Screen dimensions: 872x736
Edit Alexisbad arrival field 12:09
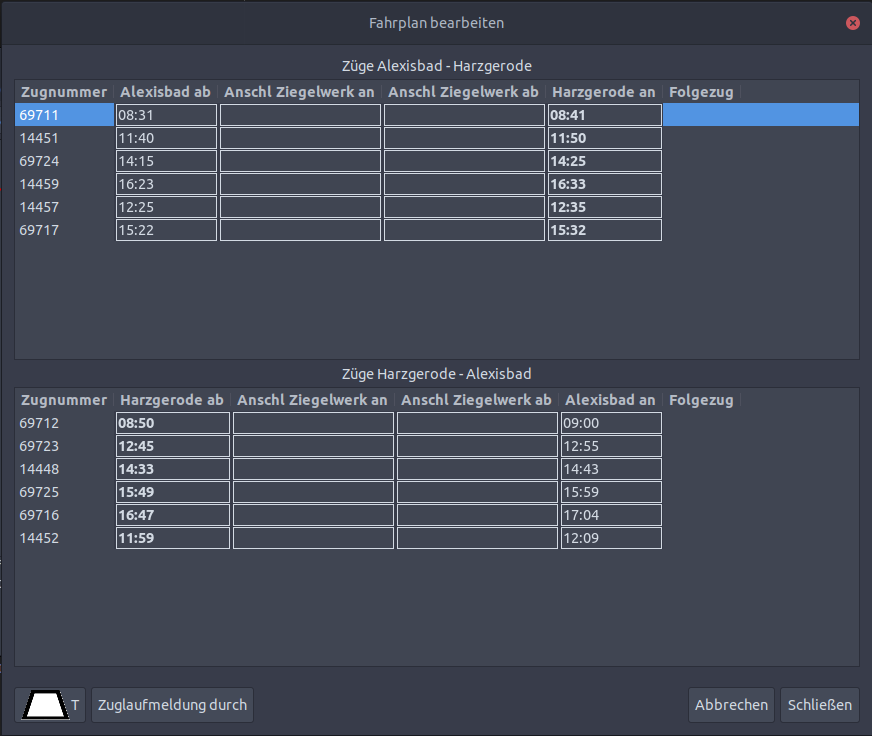611,538
